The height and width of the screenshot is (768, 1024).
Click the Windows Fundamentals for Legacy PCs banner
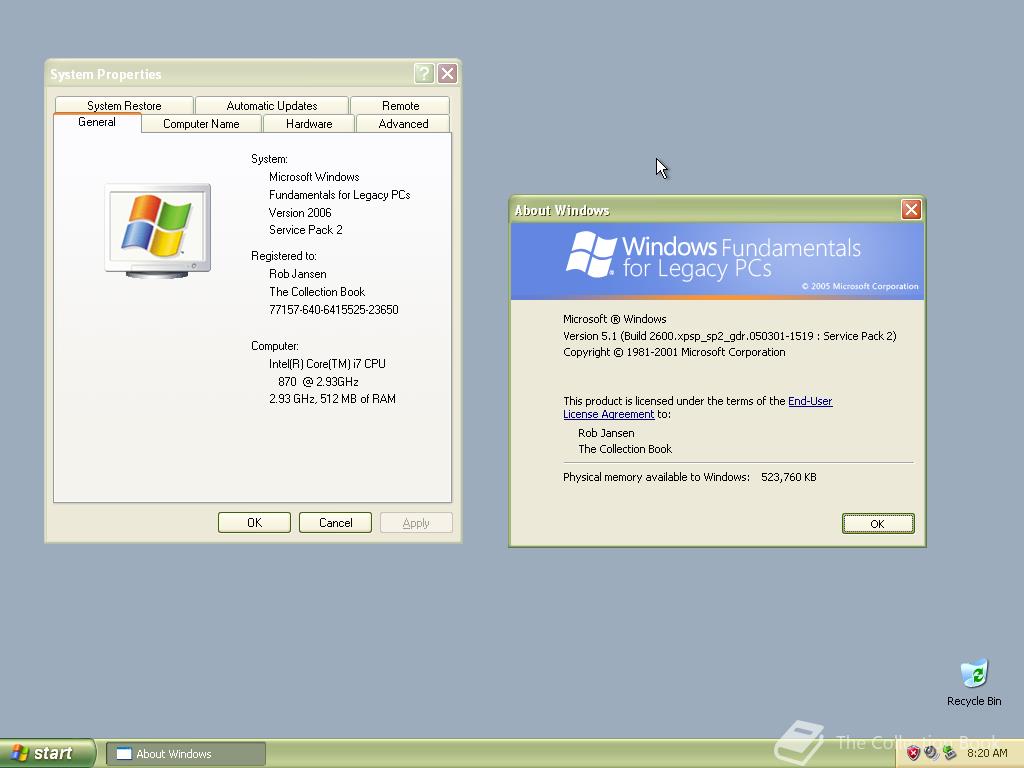717,261
